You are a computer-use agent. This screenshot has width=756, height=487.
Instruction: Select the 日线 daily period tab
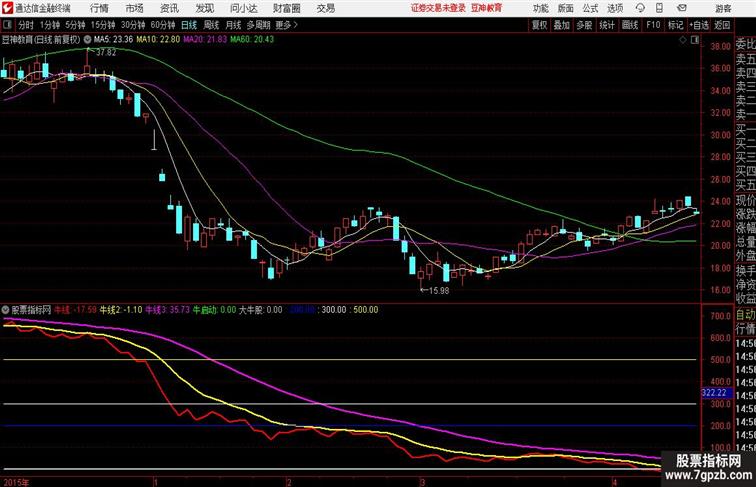[189, 25]
